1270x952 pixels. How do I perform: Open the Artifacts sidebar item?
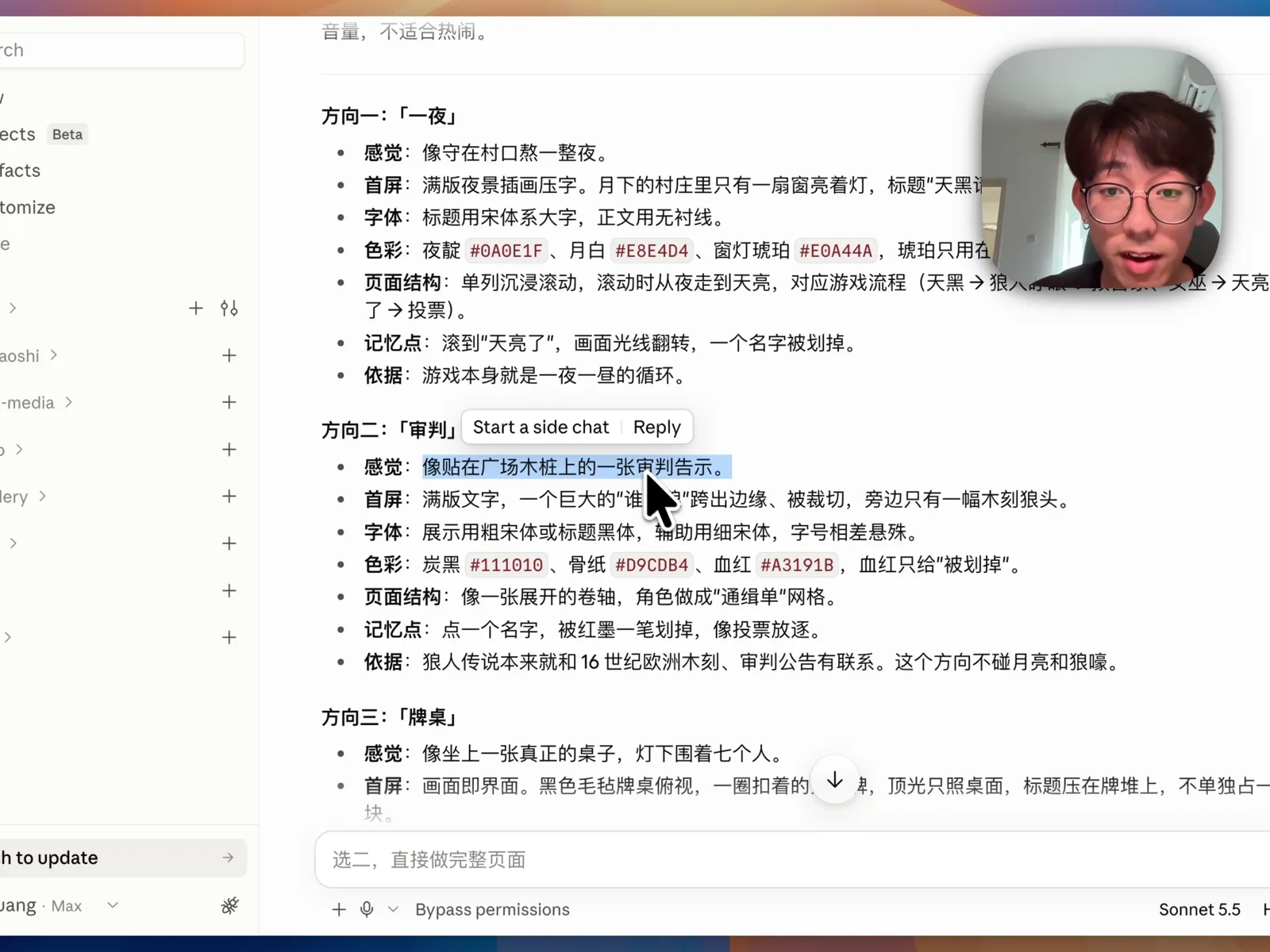click(21, 171)
